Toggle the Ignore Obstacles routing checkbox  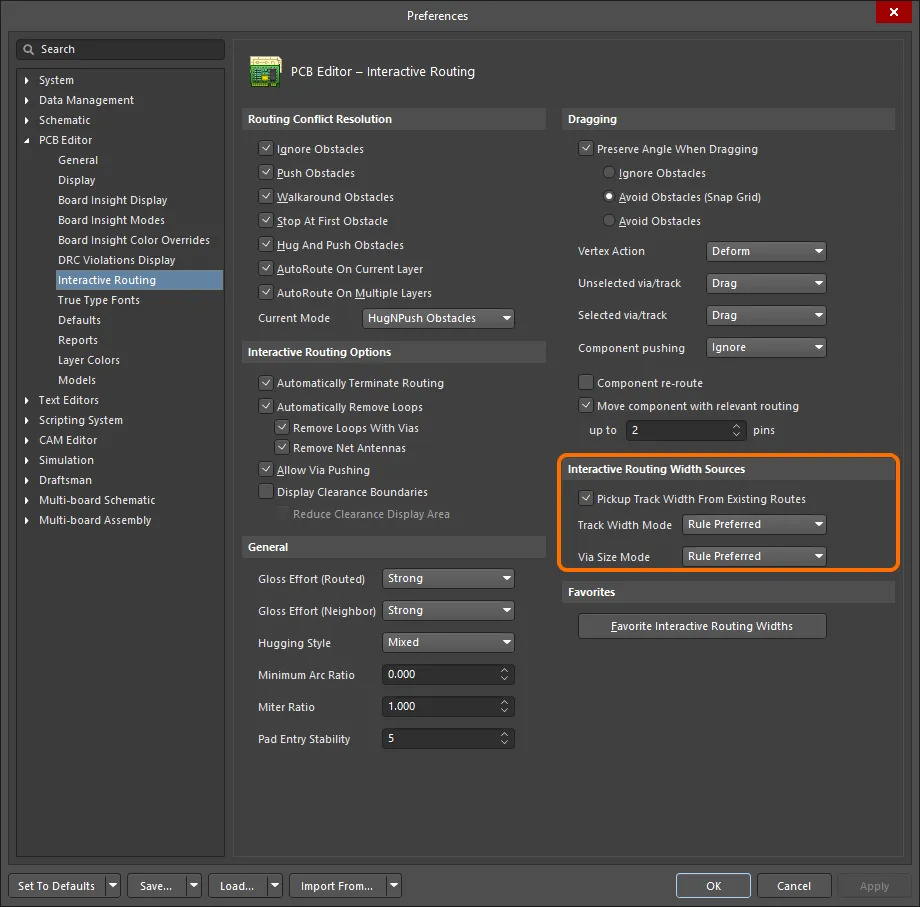click(x=266, y=148)
